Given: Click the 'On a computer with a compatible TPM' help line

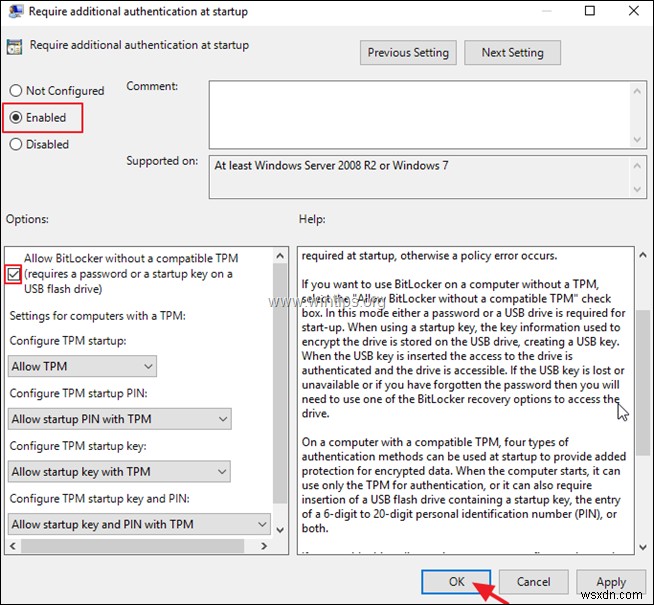Looking at the screenshot, I should coord(435,442).
